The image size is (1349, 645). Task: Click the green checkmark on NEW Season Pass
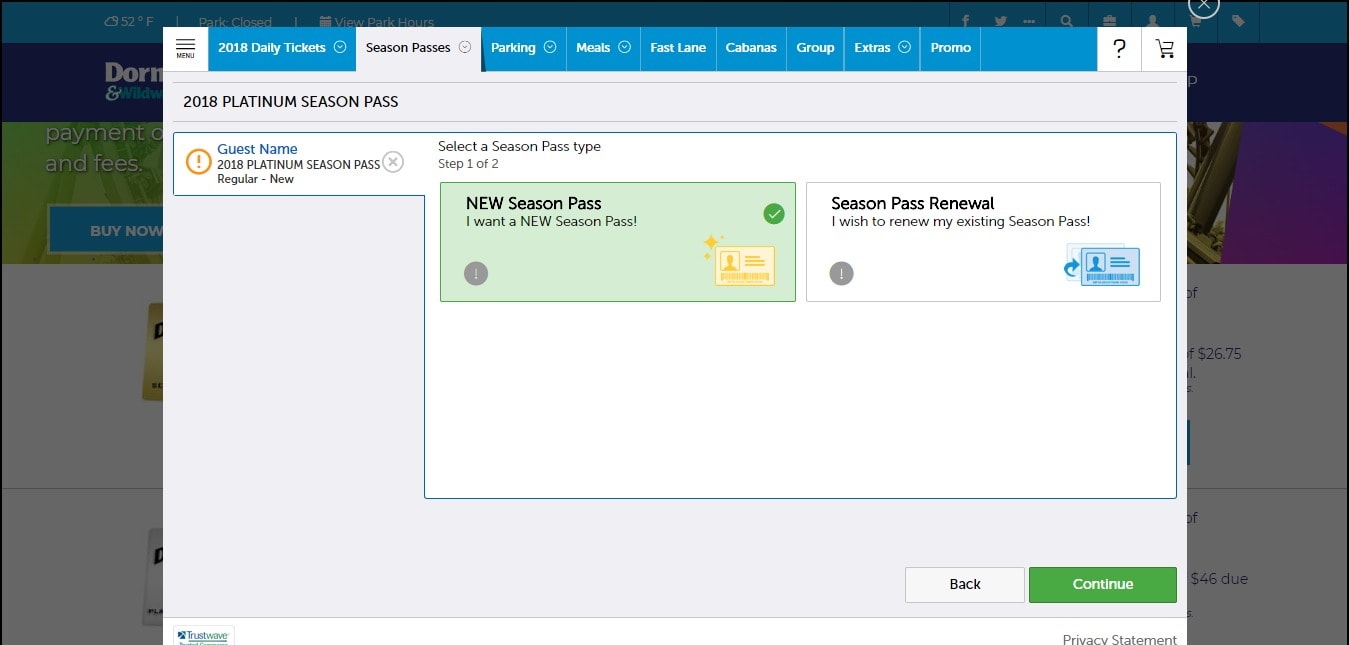tap(773, 214)
